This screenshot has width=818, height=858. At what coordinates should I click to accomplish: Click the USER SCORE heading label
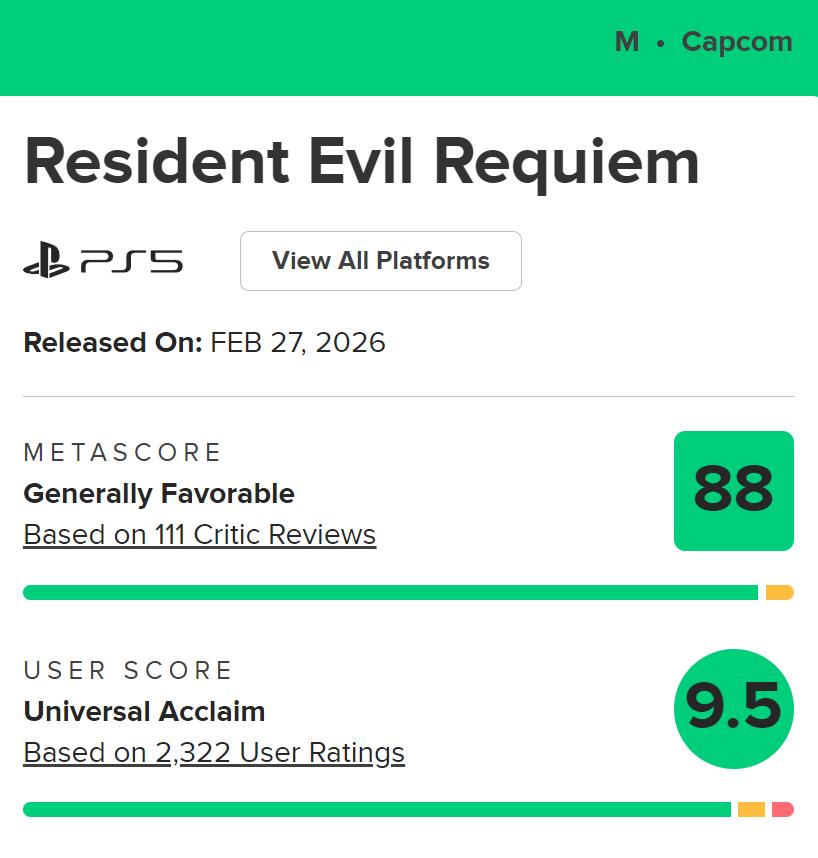click(128, 670)
